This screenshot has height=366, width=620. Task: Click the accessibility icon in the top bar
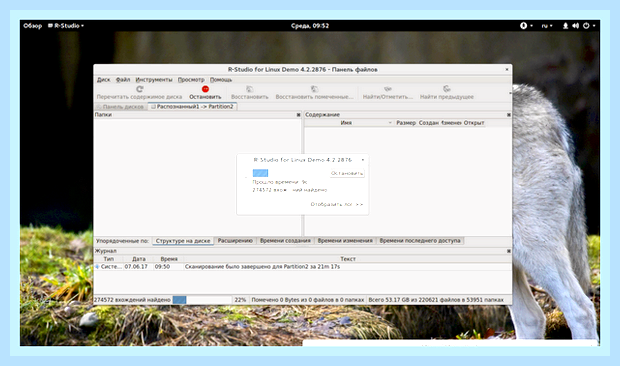[x=524, y=26]
